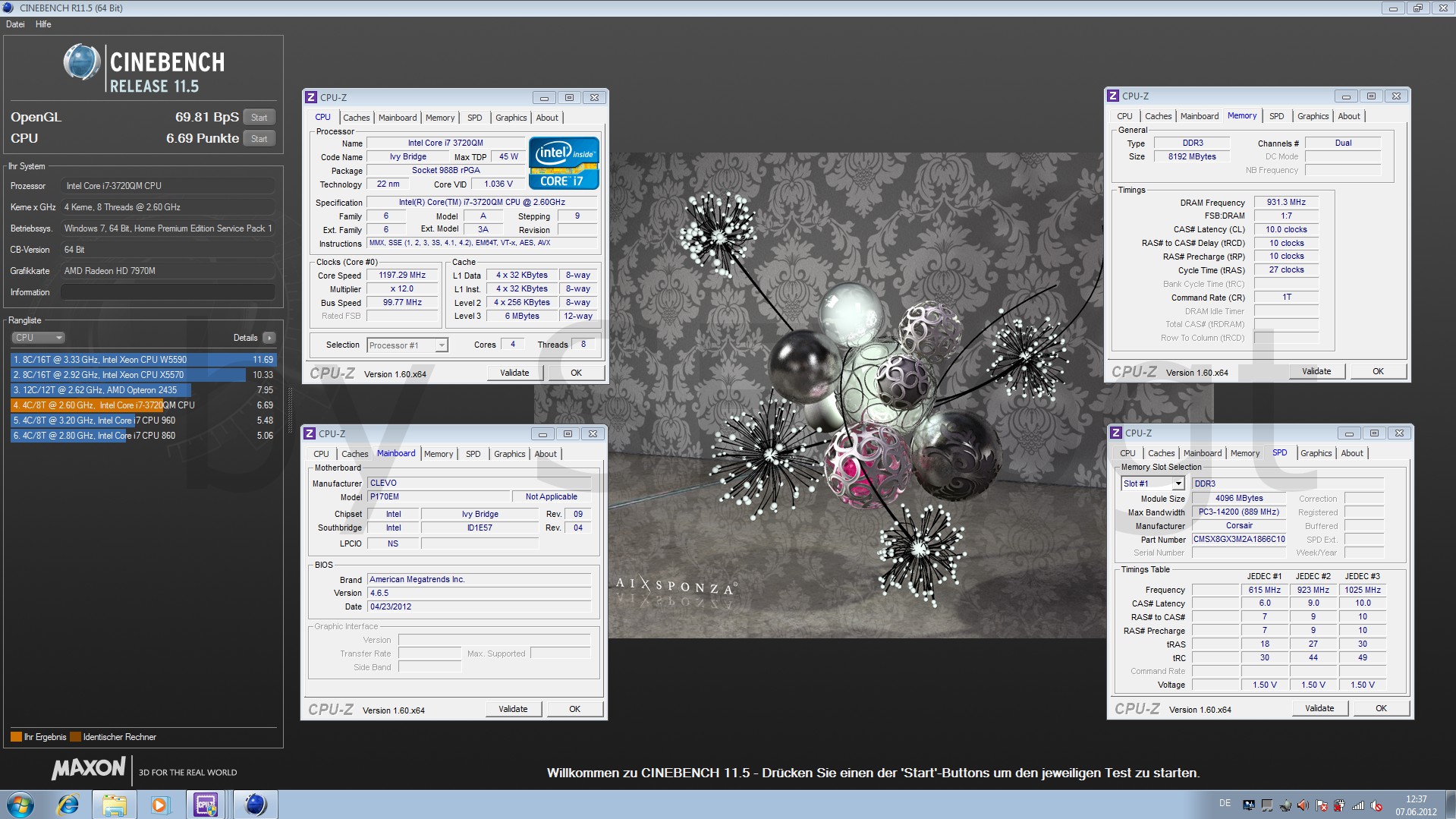Open Safely Remove Hardware tray icon
The height and width of the screenshot is (819, 1456).
[x=1285, y=805]
